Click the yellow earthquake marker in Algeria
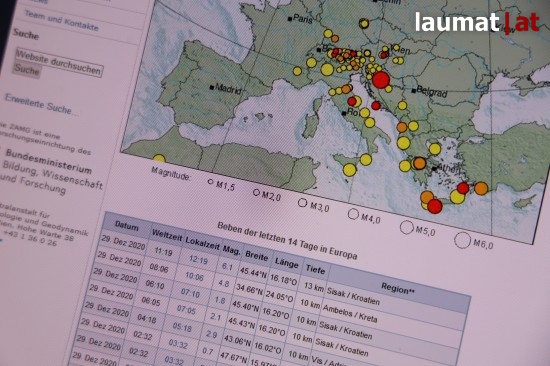 pos(159,159)
